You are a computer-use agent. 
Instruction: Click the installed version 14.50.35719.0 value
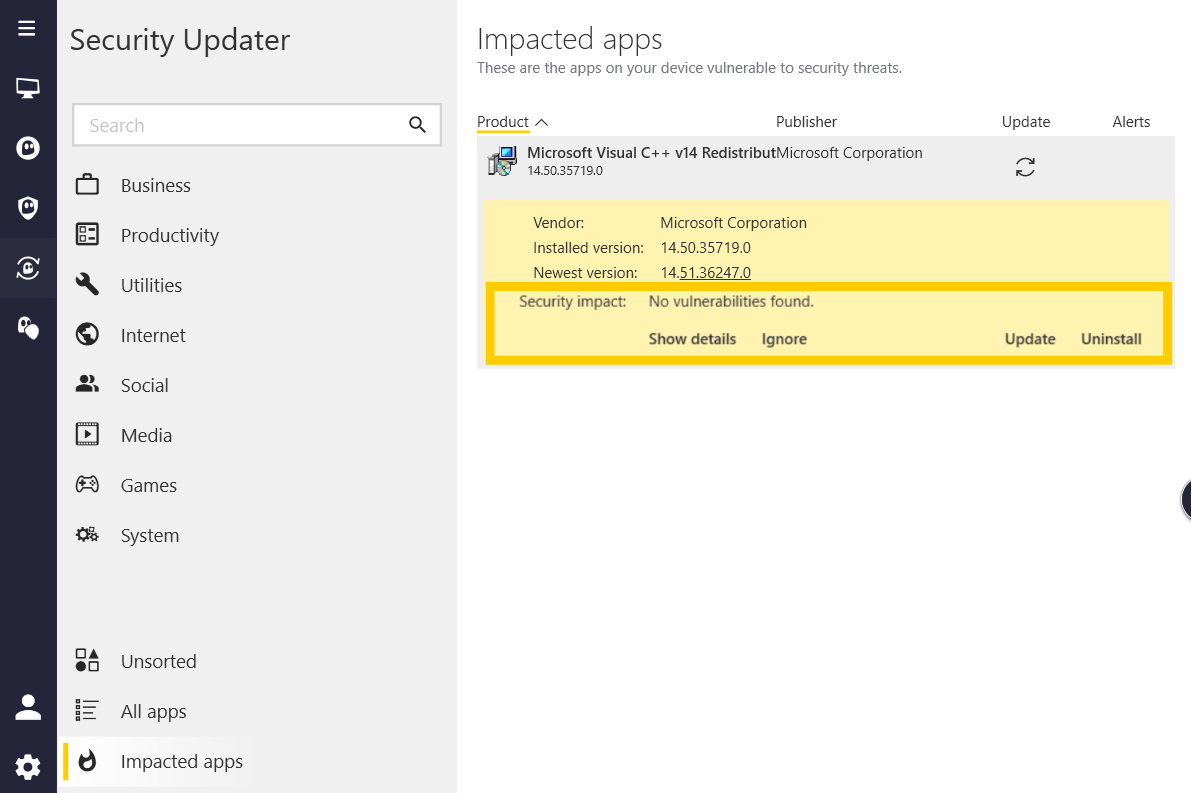pyautogui.click(x=706, y=248)
